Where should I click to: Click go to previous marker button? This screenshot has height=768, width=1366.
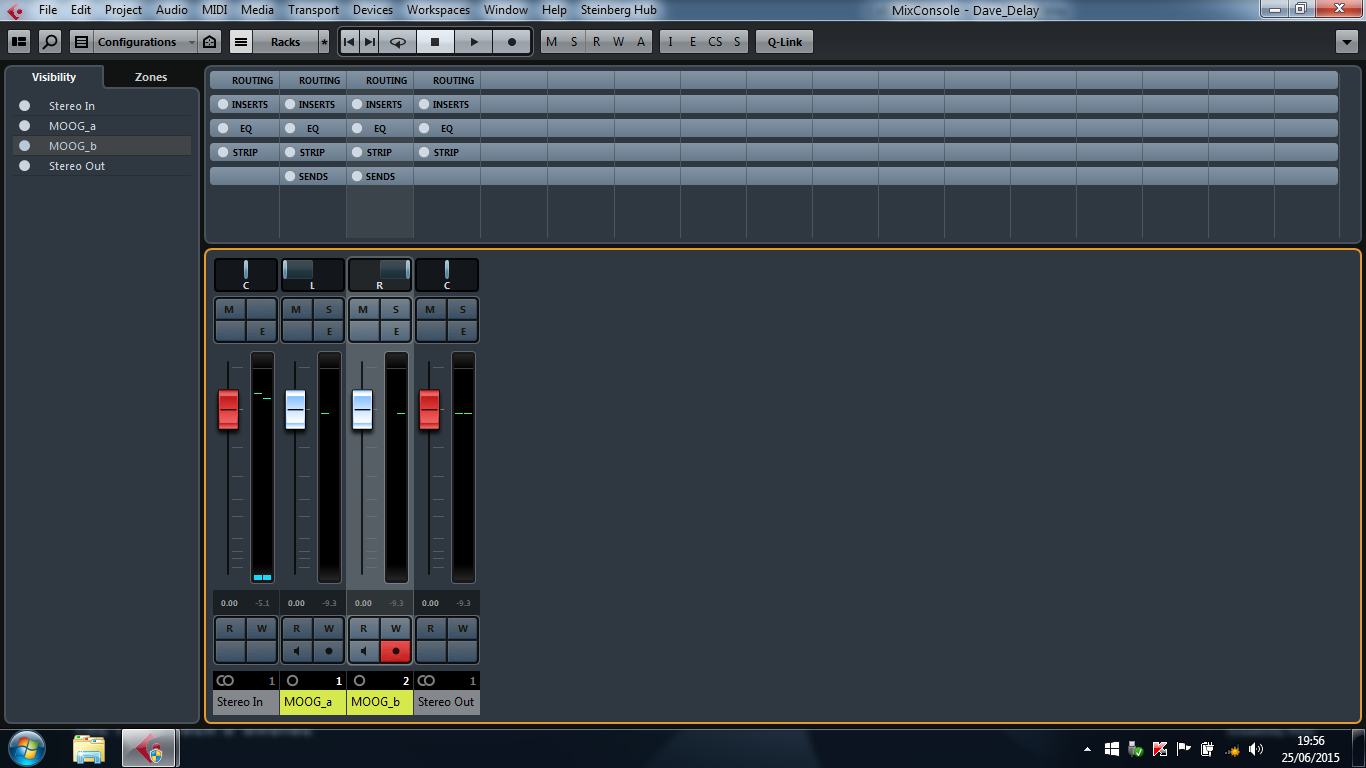[x=349, y=42]
